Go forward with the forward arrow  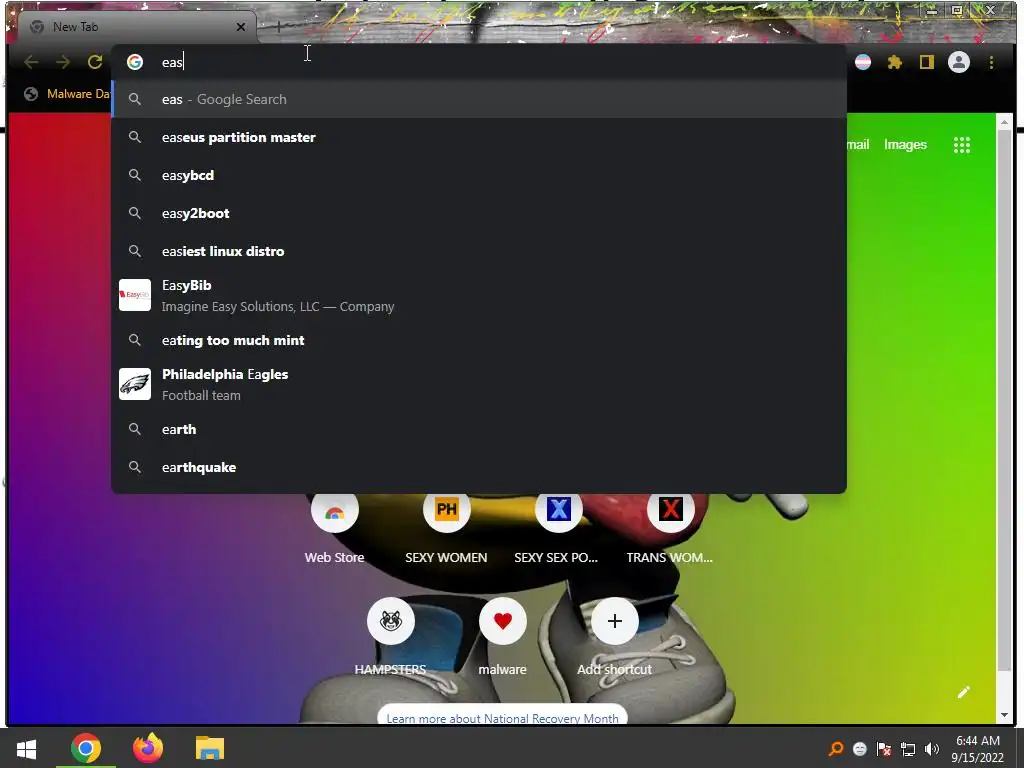[63, 62]
